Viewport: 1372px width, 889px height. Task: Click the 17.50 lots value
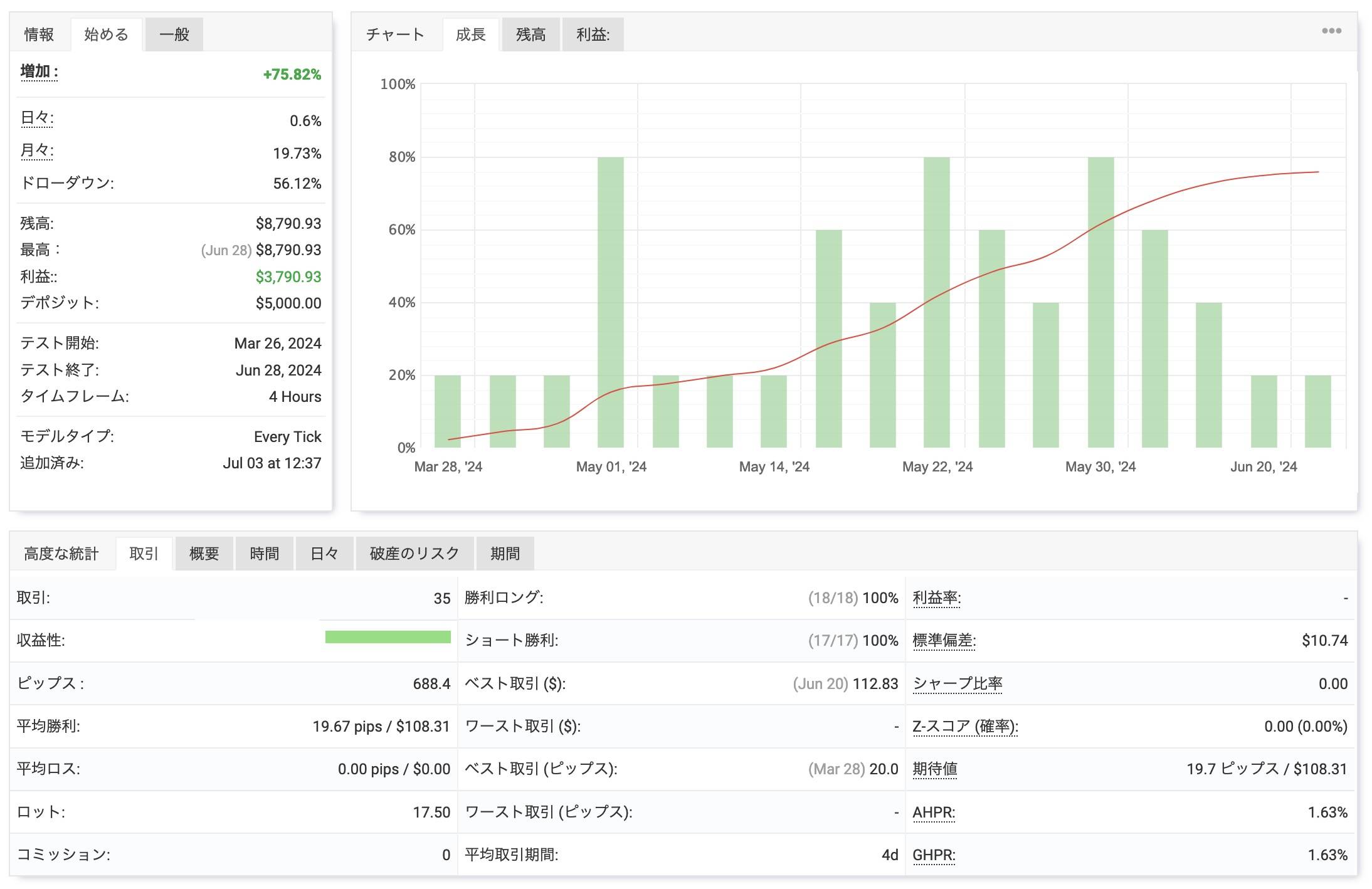click(431, 813)
